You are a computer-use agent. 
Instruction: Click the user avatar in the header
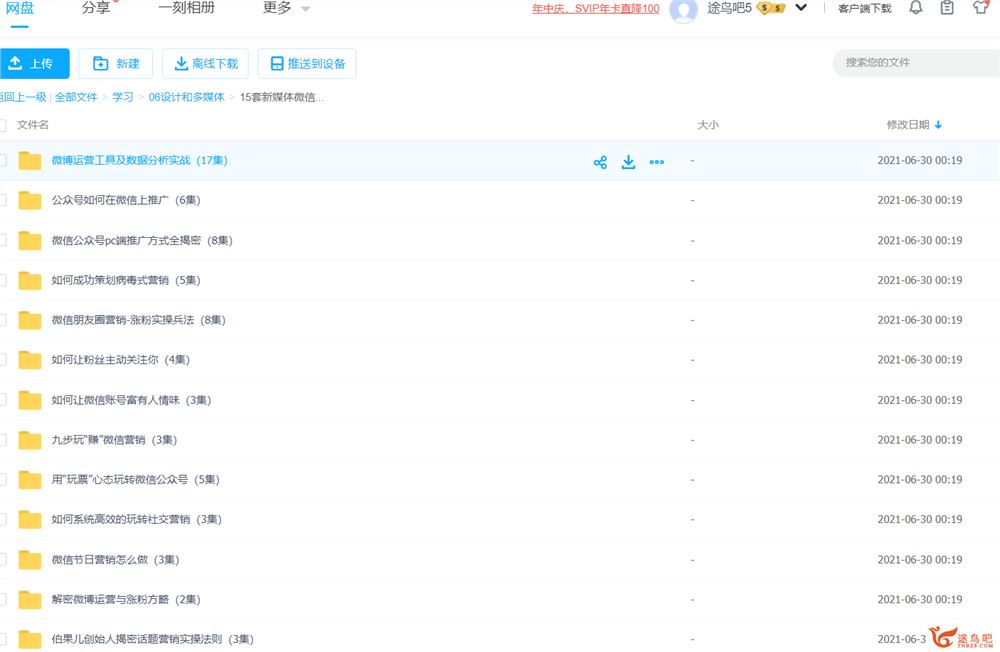[x=683, y=10]
